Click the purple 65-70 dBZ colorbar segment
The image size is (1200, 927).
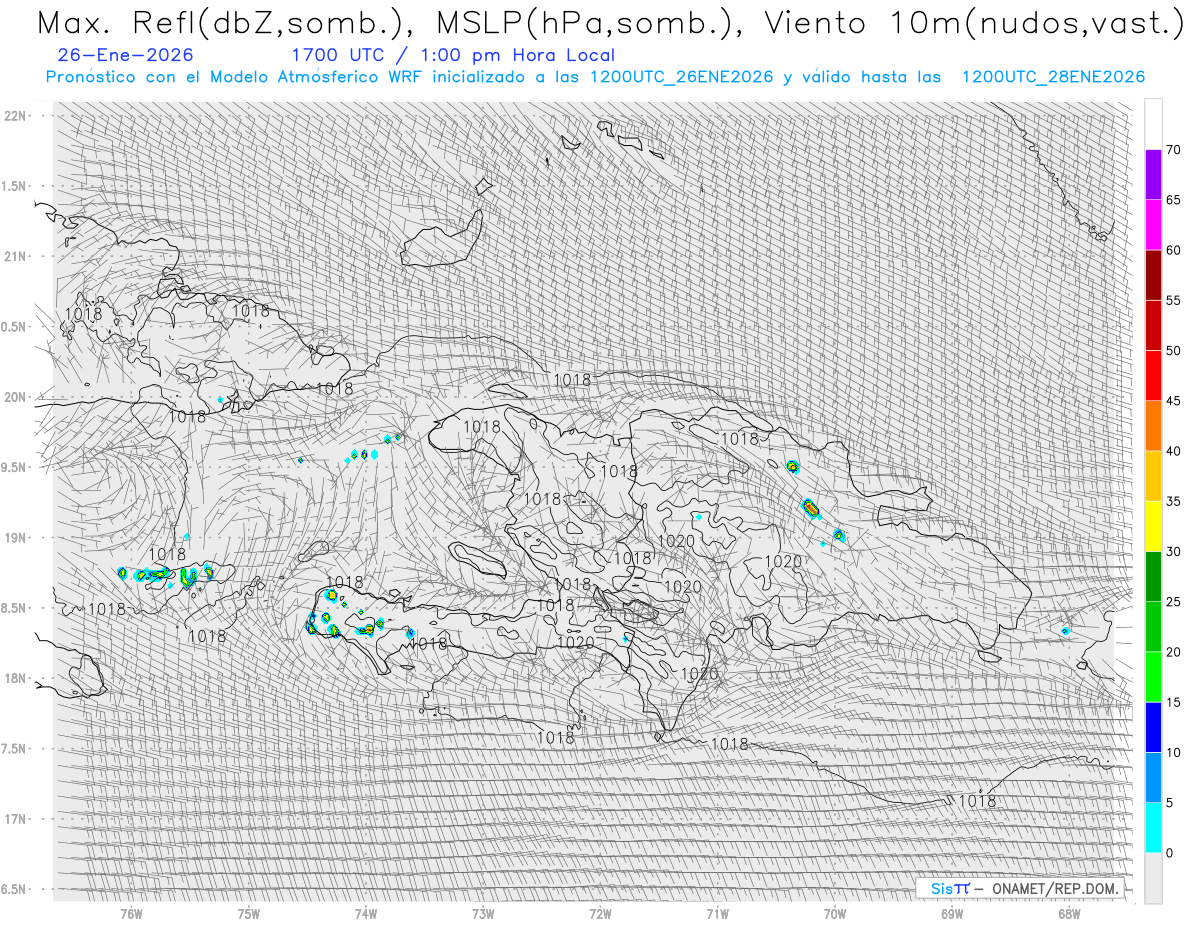1153,174
